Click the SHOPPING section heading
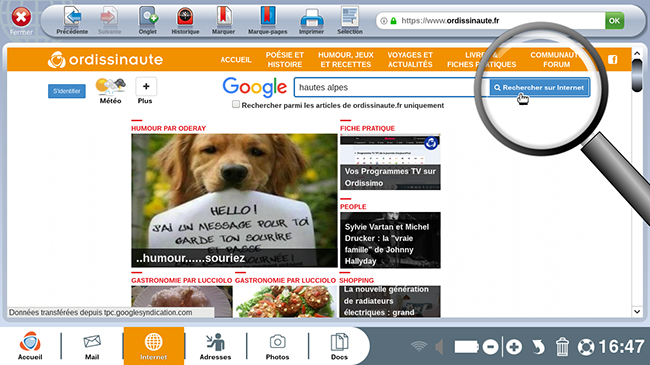Screen dimensions: 650x365 (357, 280)
